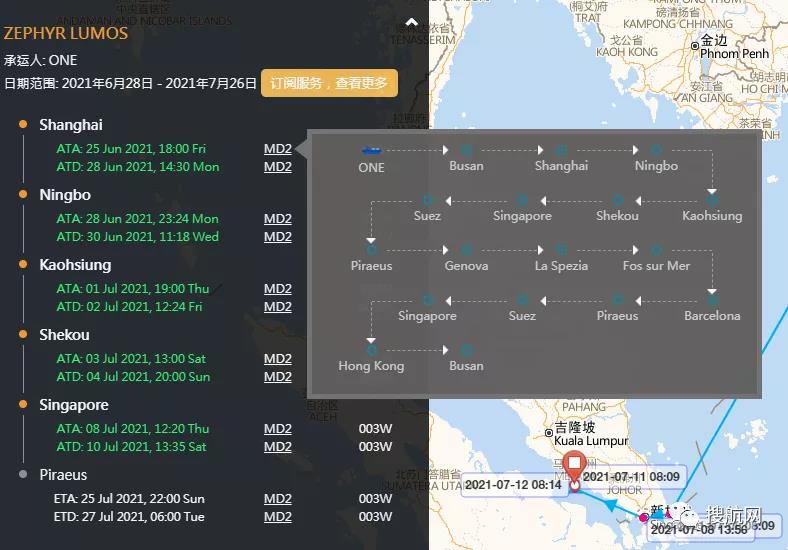Open the MD2 link for Kaohsiung ATA
Viewport: 788px width, 550px height.
pos(278,289)
